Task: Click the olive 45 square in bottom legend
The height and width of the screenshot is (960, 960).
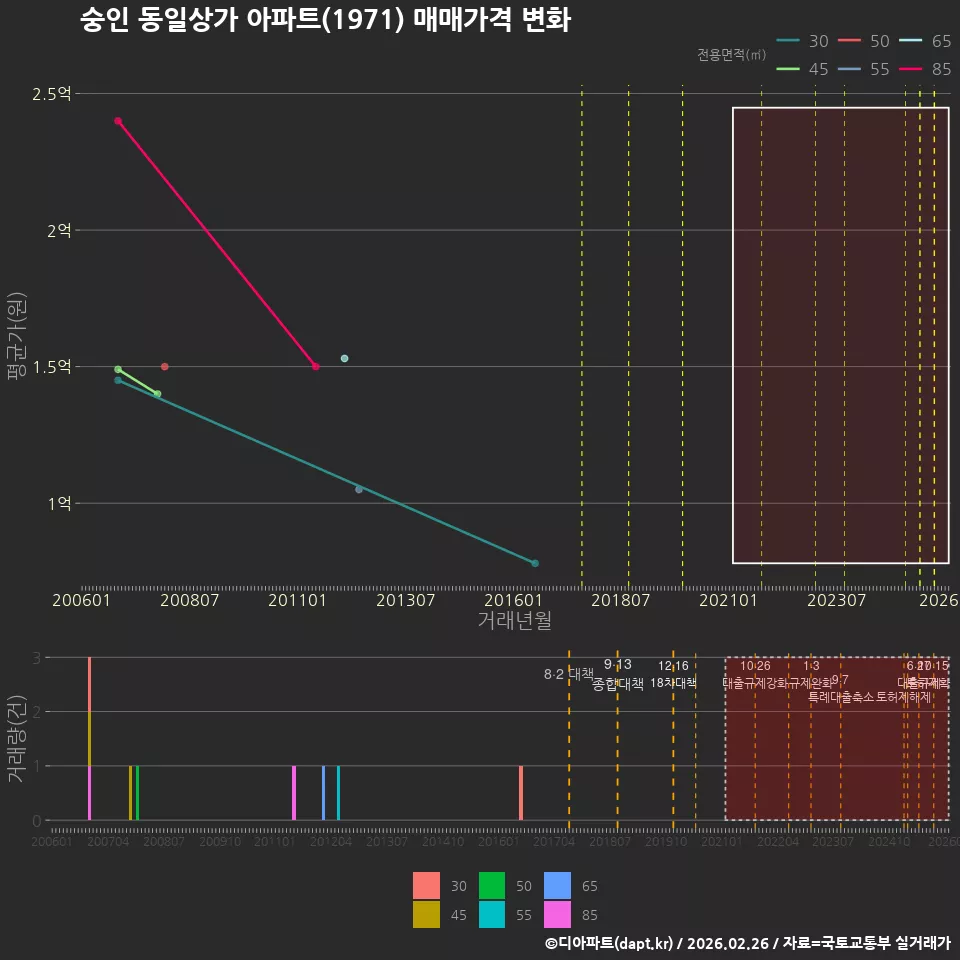Action: pyautogui.click(x=426, y=914)
